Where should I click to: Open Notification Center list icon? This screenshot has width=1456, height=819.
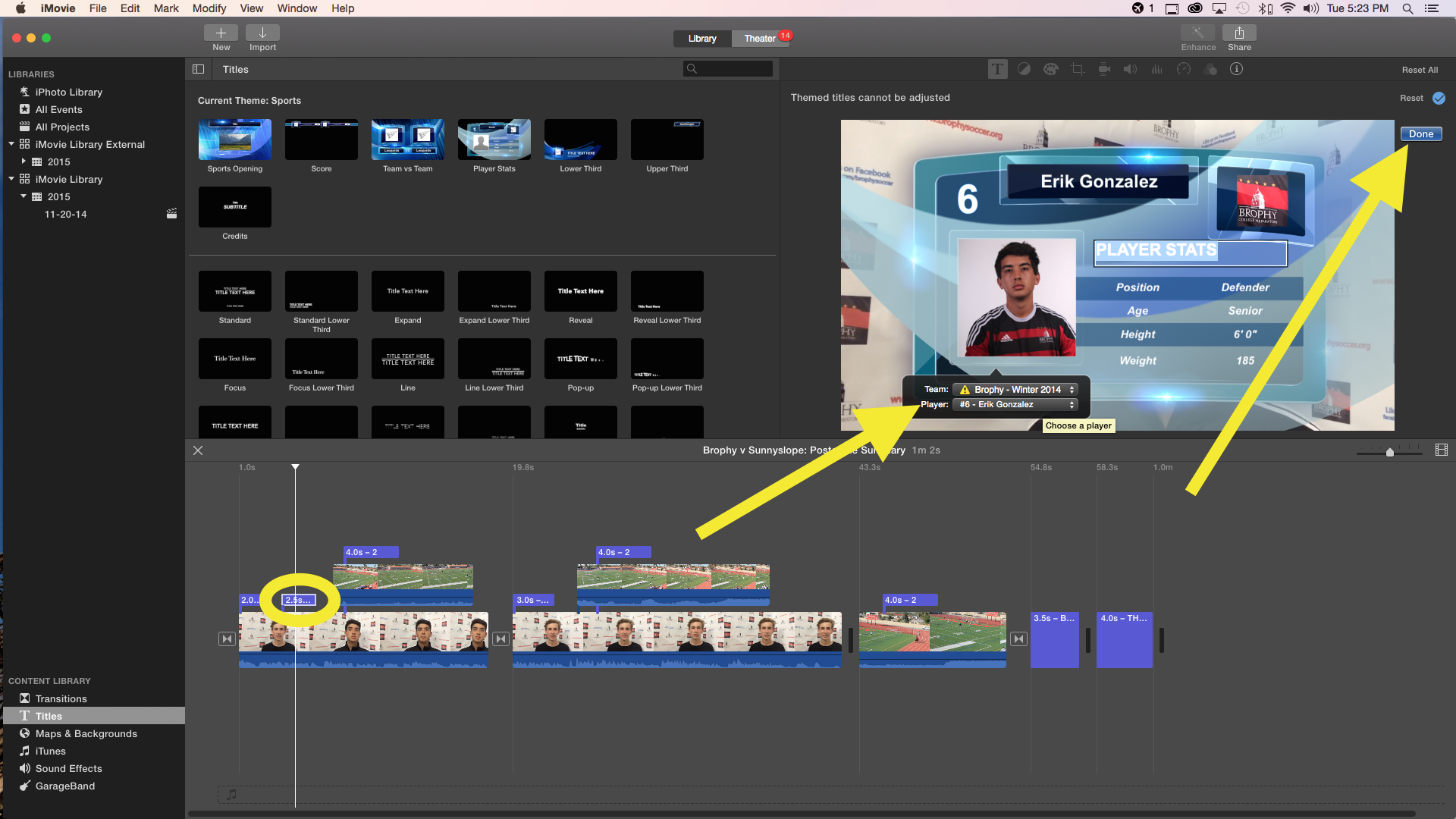click(x=1432, y=8)
